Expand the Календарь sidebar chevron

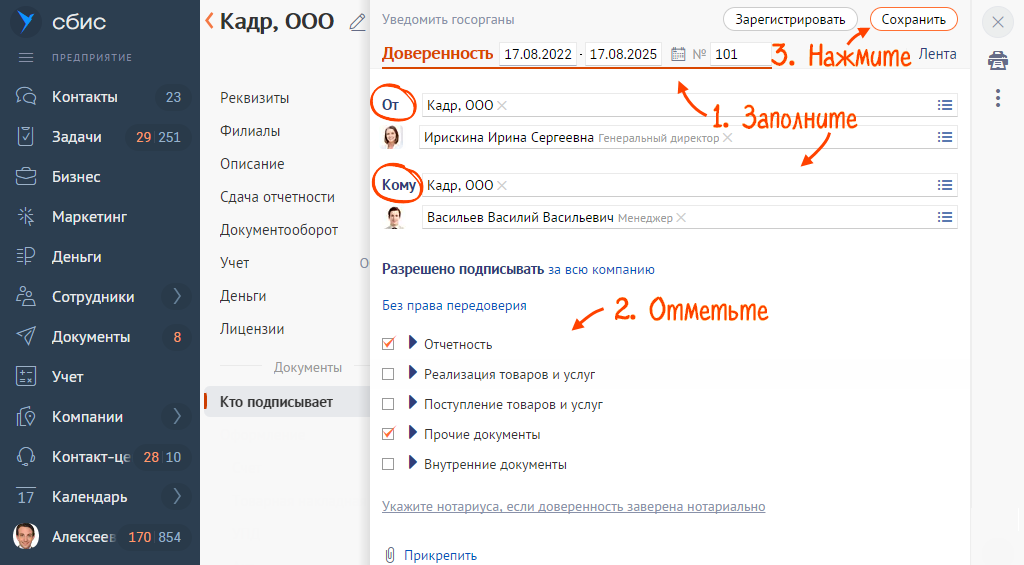[177, 496]
